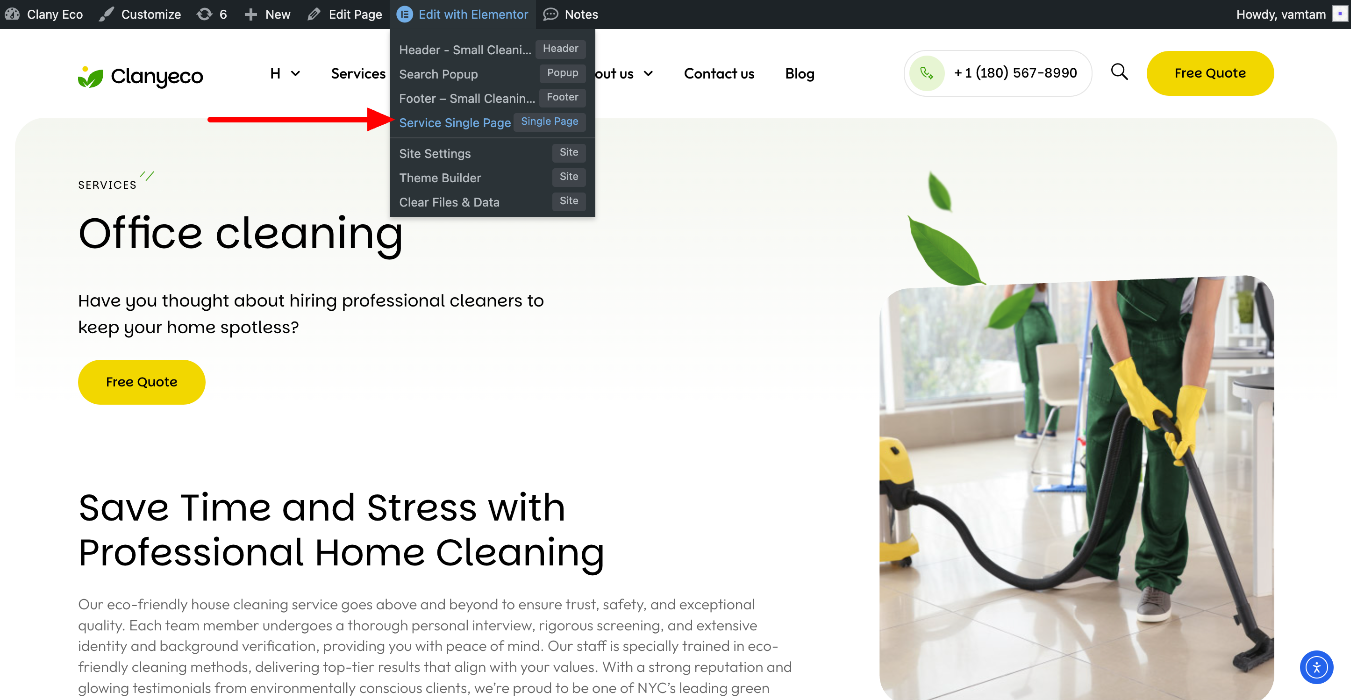Open the accessibility widget icon
Image resolution: width=1351 pixels, height=700 pixels.
1317,667
